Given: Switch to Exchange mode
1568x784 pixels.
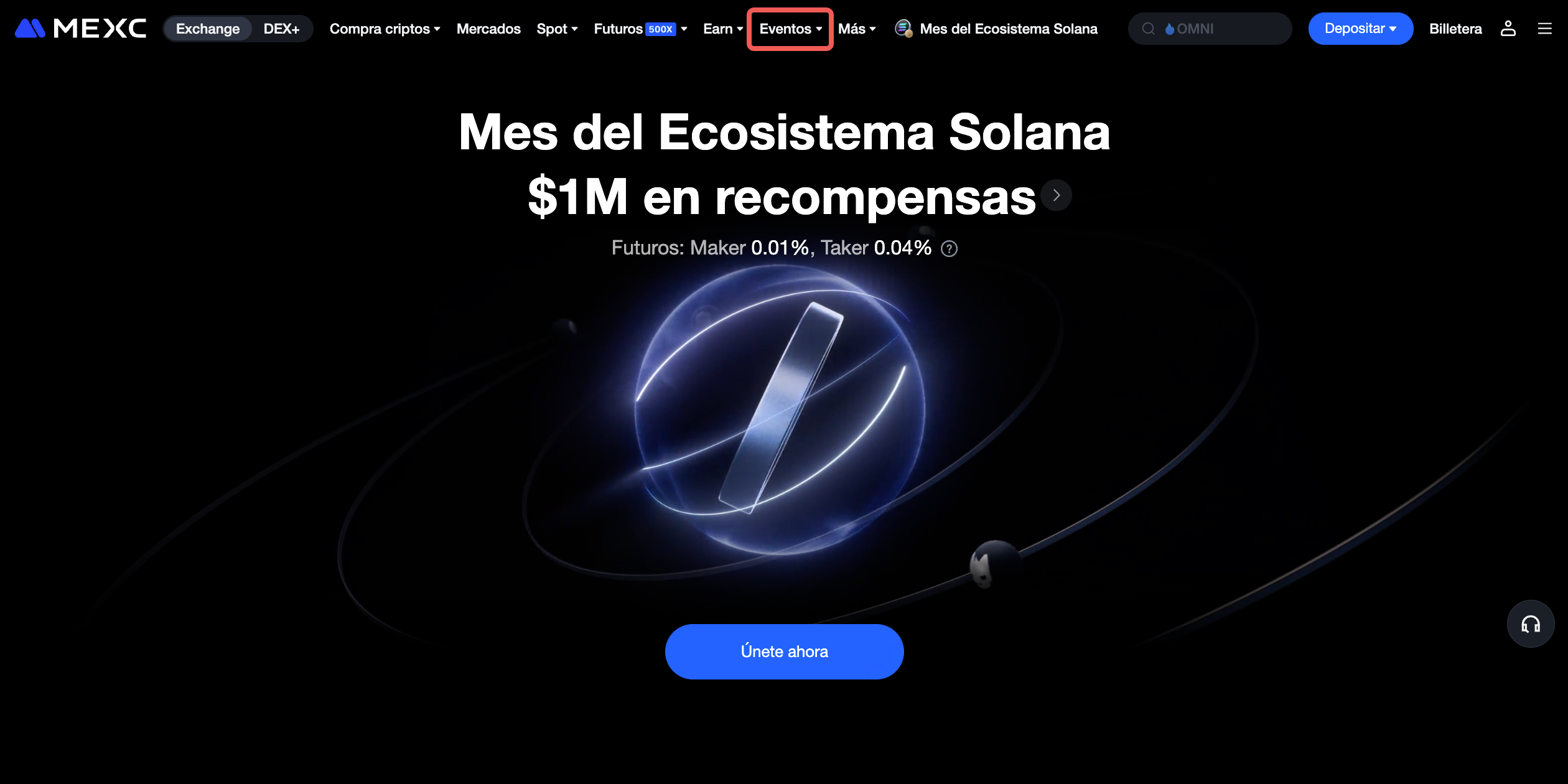Looking at the screenshot, I should (208, 29).
